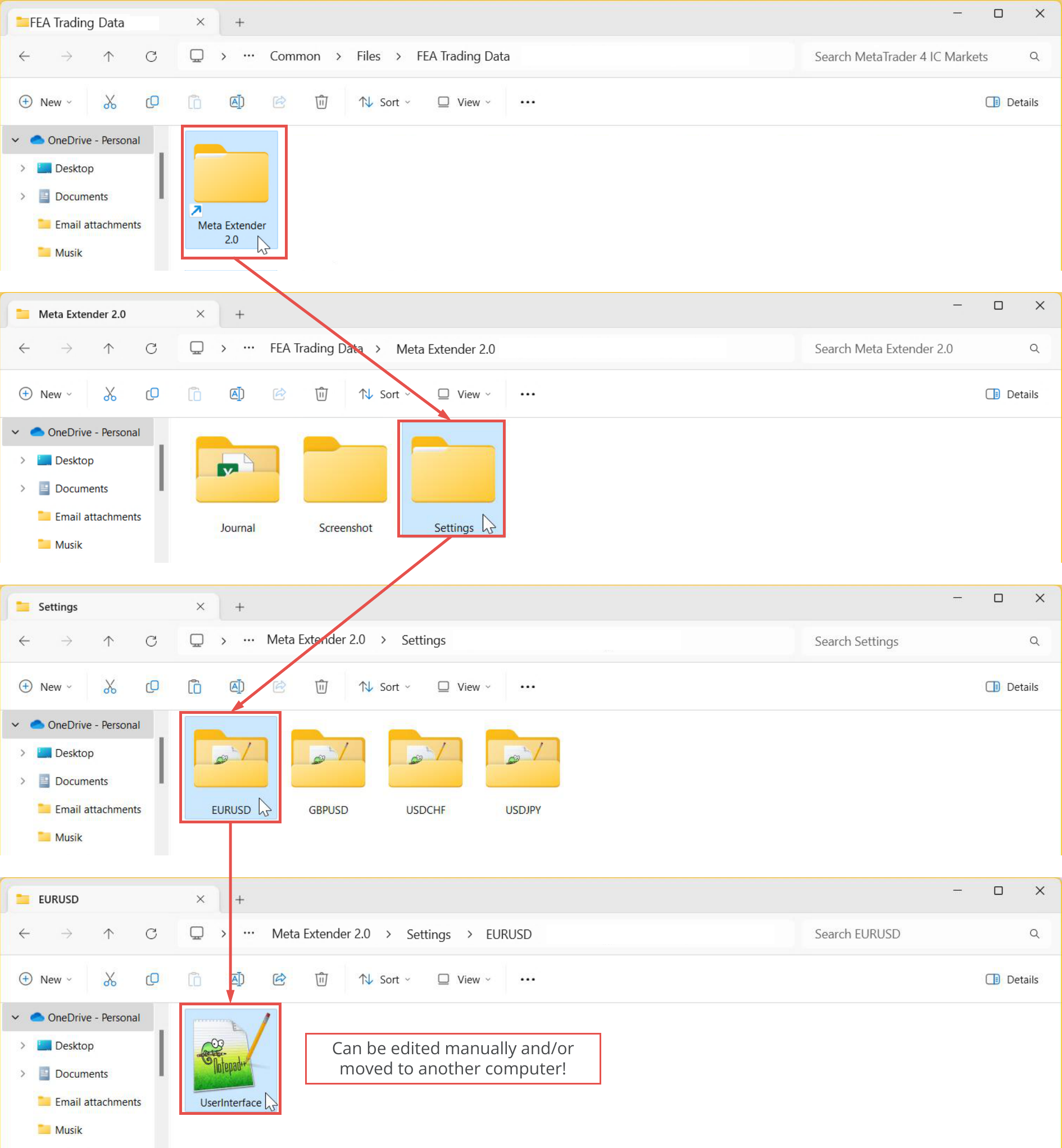Expand Desktop tree node in EURUSD window
Screen dimensions: 1062x1148
tap(22, 1045)
